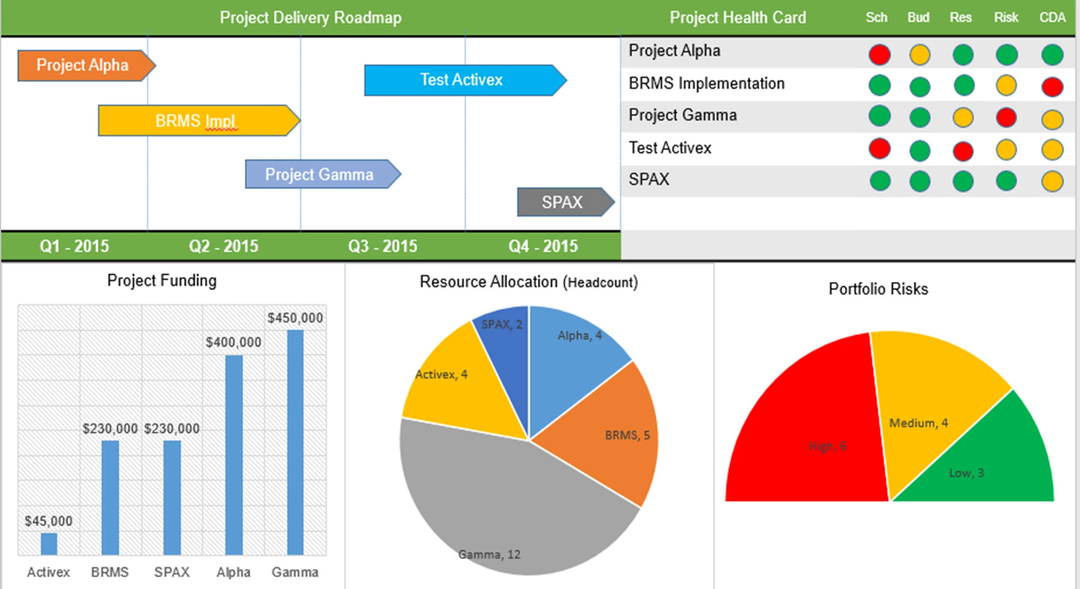Click Project Gamma's yellow Res status circle
This screenshot has height=589, width=1080.
click(x=963, y=117)
